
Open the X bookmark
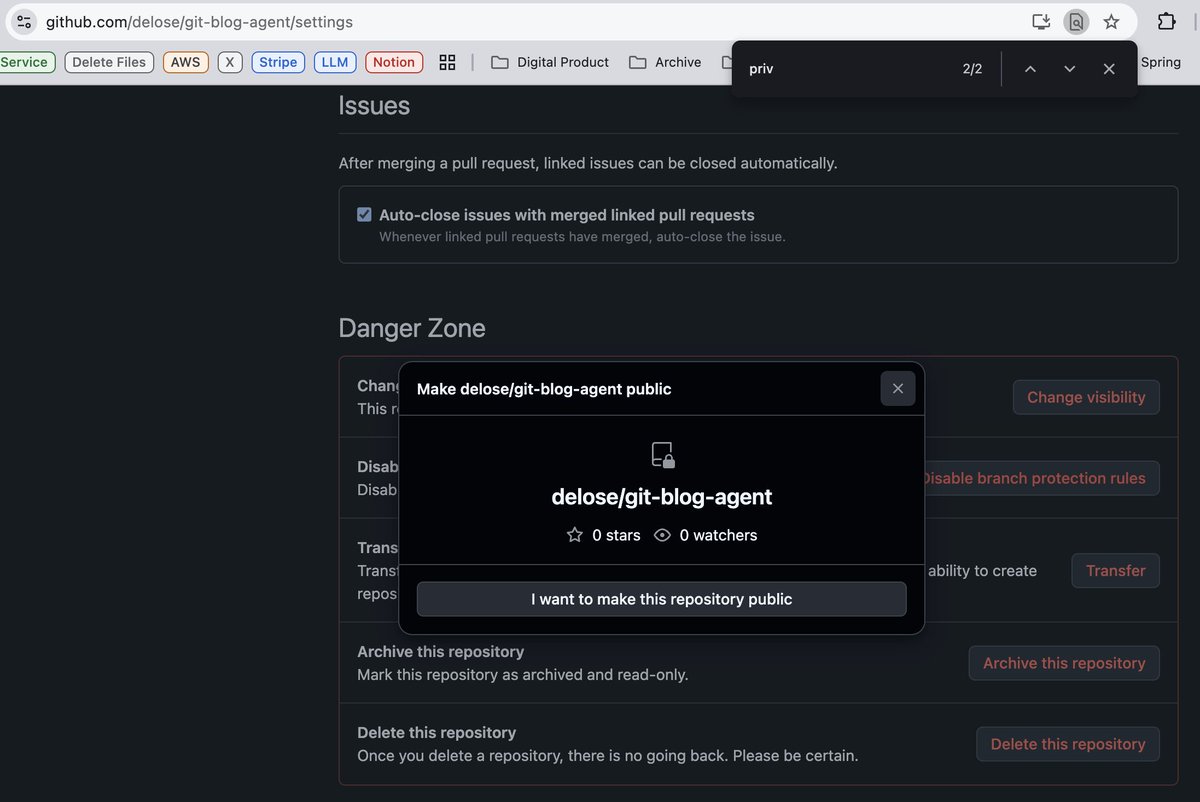[x=230, y=62]
